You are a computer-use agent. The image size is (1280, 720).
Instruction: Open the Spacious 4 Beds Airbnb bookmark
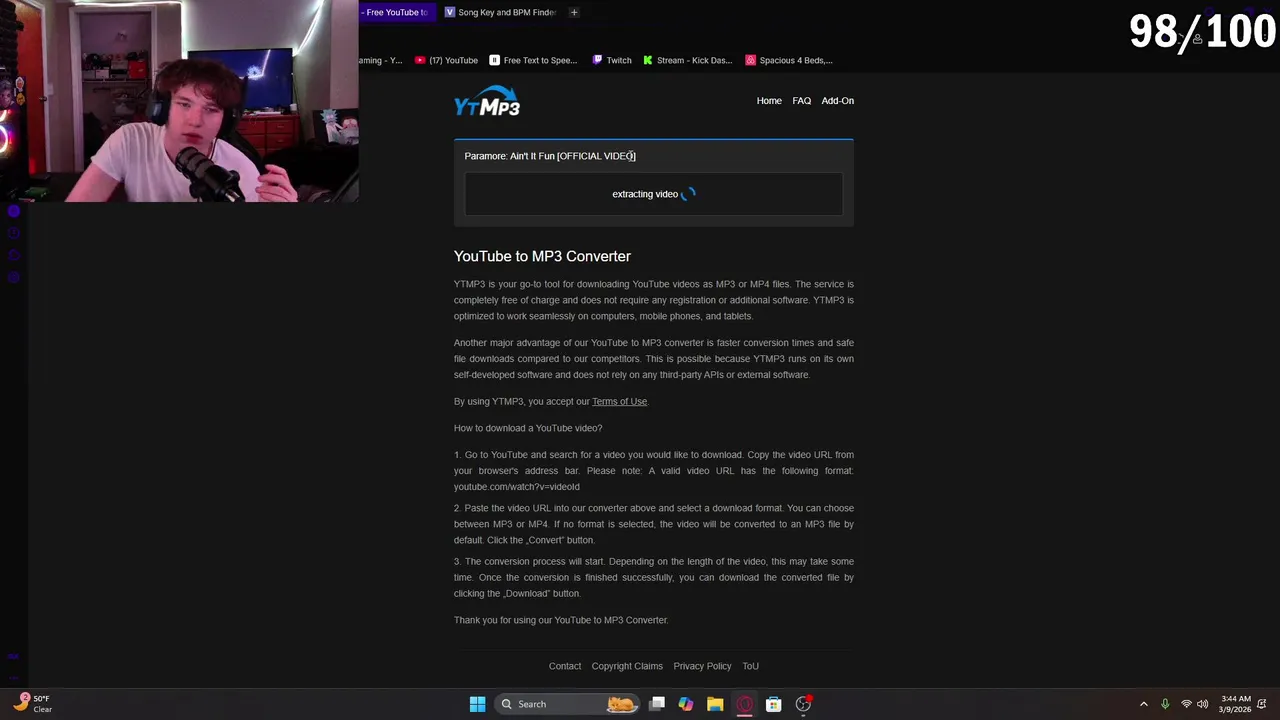[x=789, y=60]
